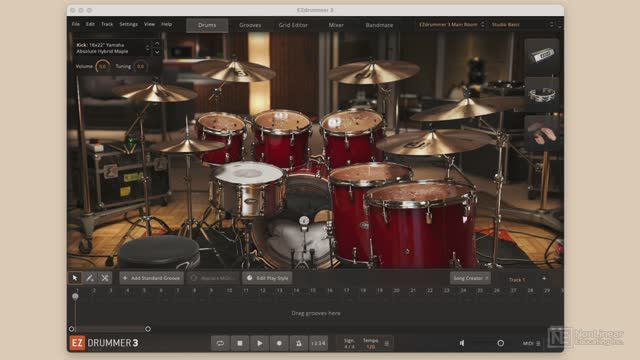Open the File menu
Viewport: 640px width, 360px height.
[76, 24]
